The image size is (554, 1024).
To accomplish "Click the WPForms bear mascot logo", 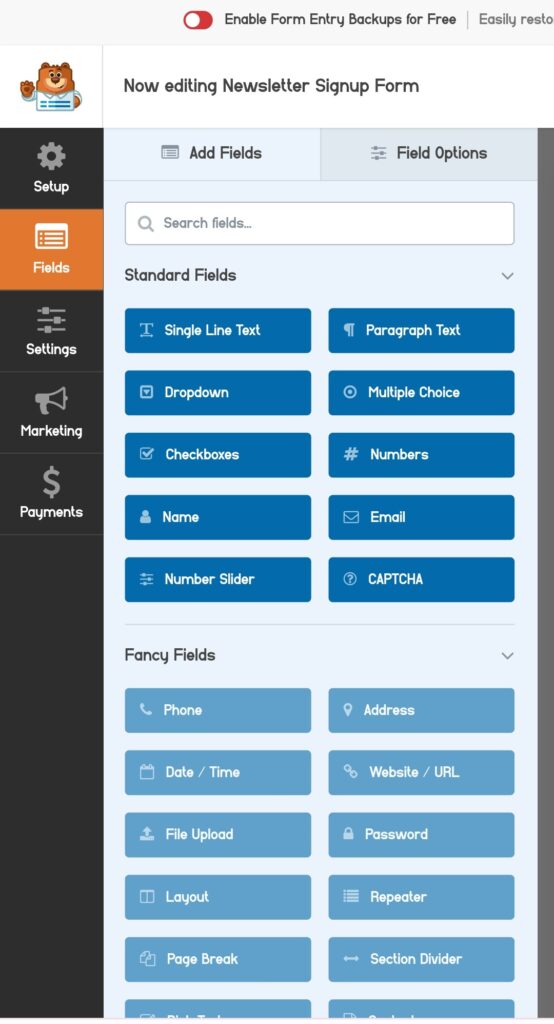I will coord(51,86).
